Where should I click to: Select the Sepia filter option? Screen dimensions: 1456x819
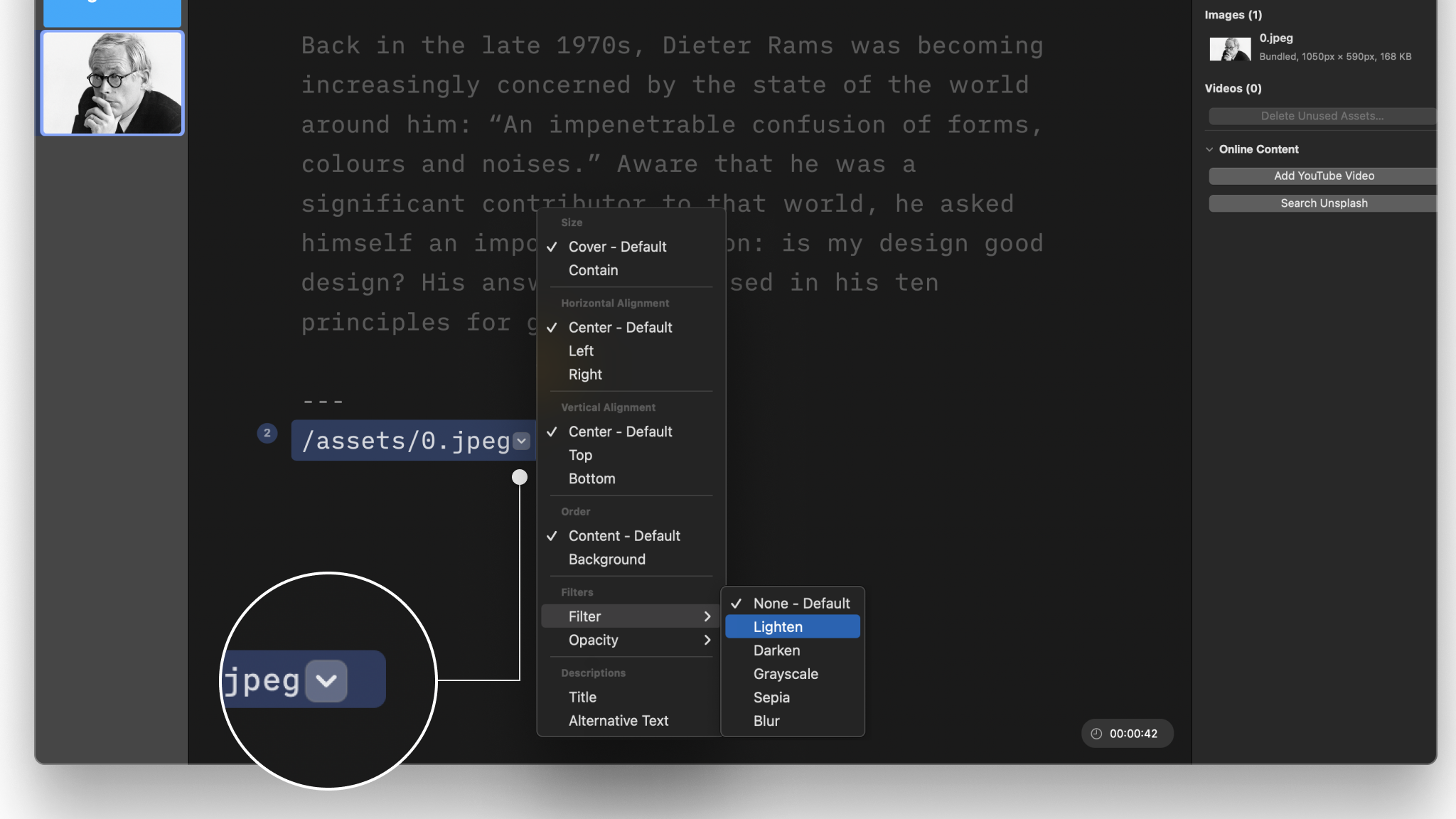(771, 698)
